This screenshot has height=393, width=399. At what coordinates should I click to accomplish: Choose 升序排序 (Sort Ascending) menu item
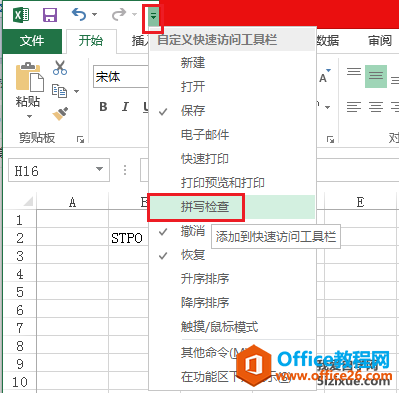pyautogui.click(x=232, y=279)
